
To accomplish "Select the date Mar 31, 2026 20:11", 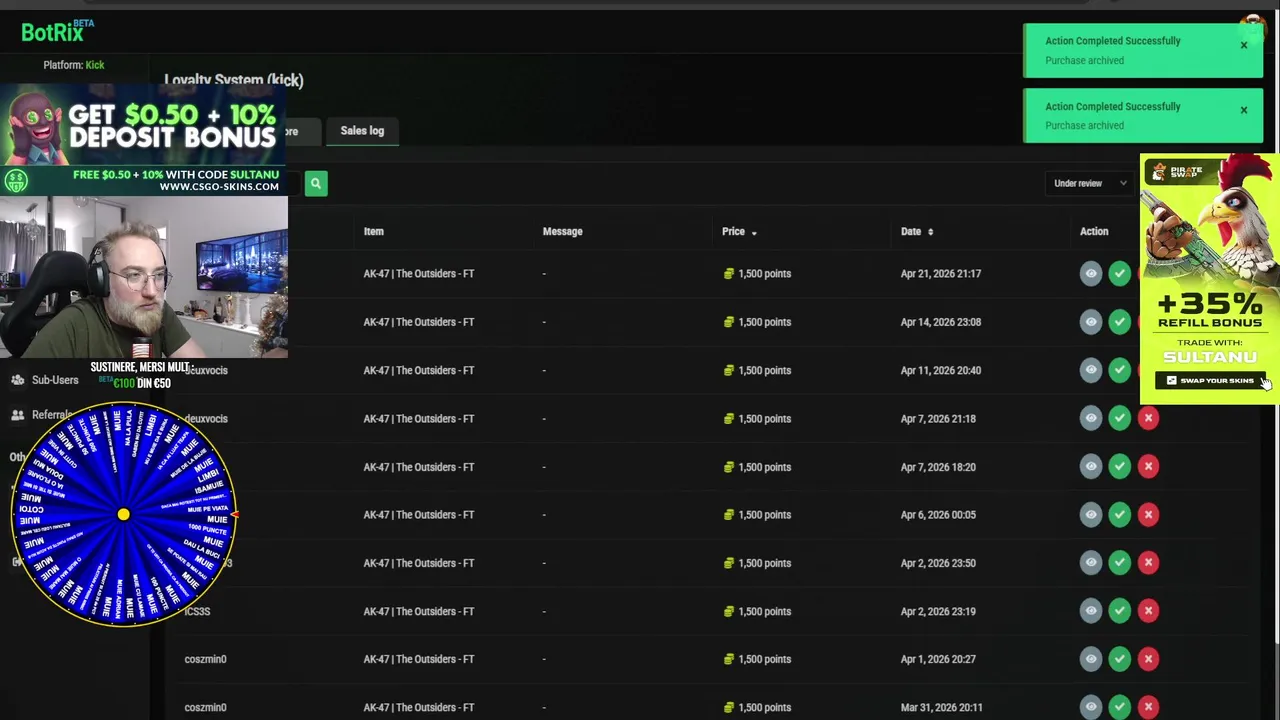I will coord(941,707).
